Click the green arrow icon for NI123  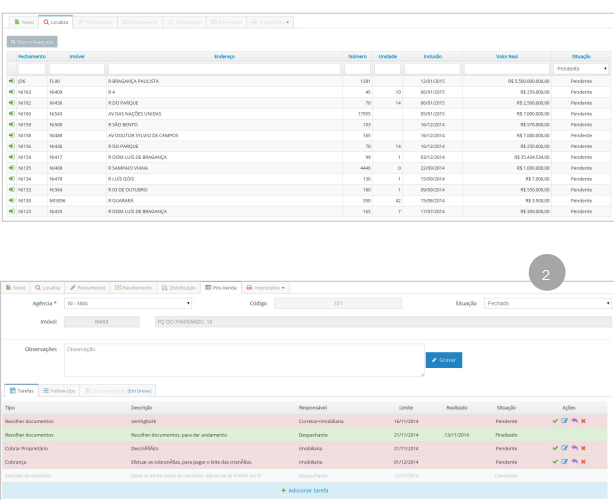coord(11,211)
